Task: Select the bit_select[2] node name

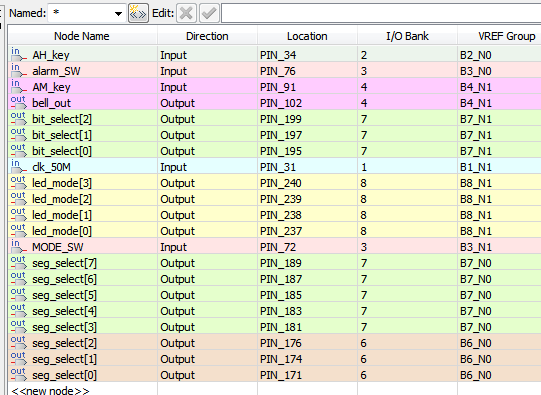Action: (x=62, y=119)
